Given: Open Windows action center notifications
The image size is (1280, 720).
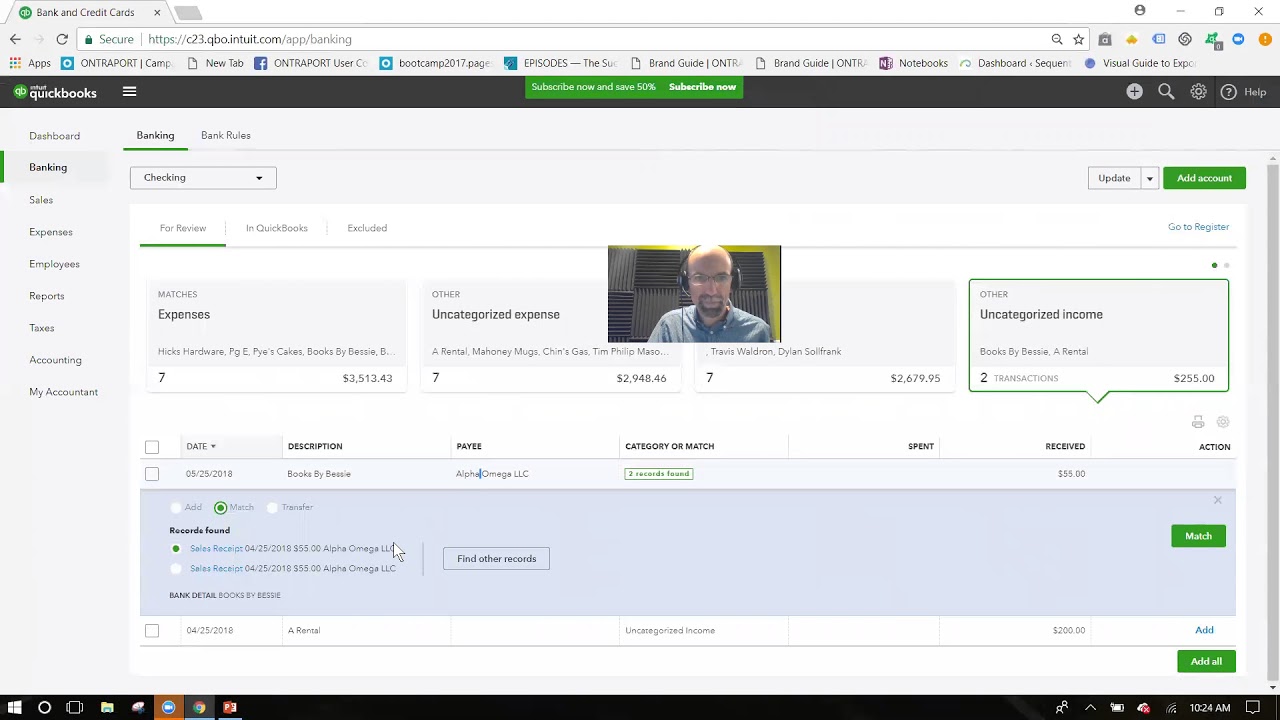Looking at the screenshot, I should [x=1253, y=708].
